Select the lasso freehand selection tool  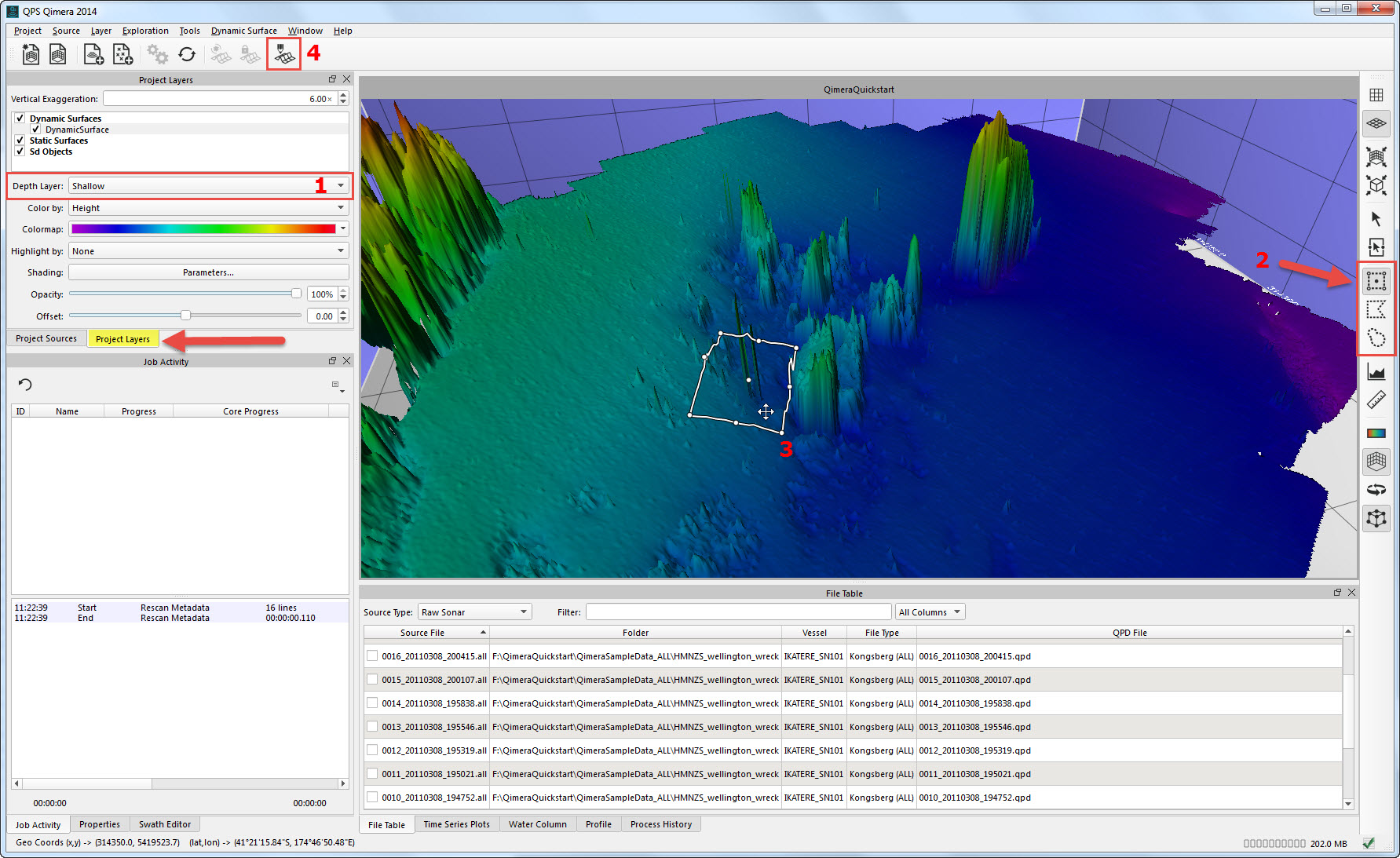(1376, 338)
